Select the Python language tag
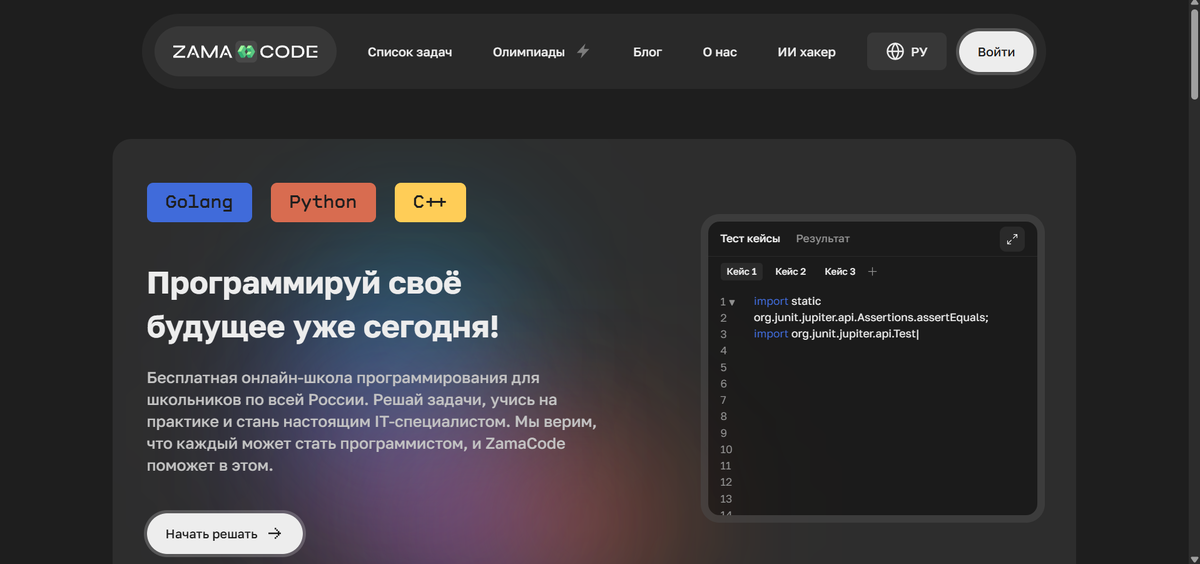The height and width of the screenshot is (564, 1200). point(323,202)
